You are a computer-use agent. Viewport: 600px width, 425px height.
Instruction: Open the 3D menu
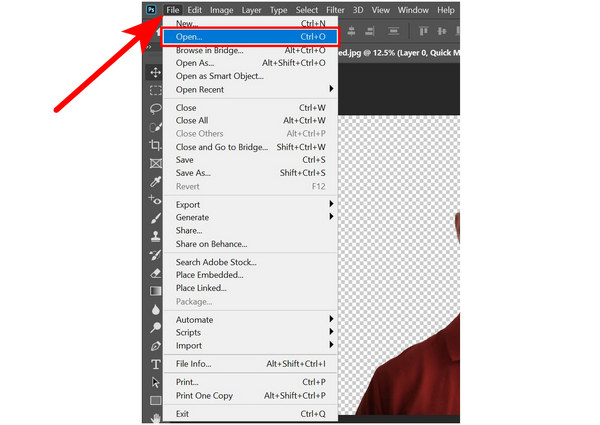(358, 10)
